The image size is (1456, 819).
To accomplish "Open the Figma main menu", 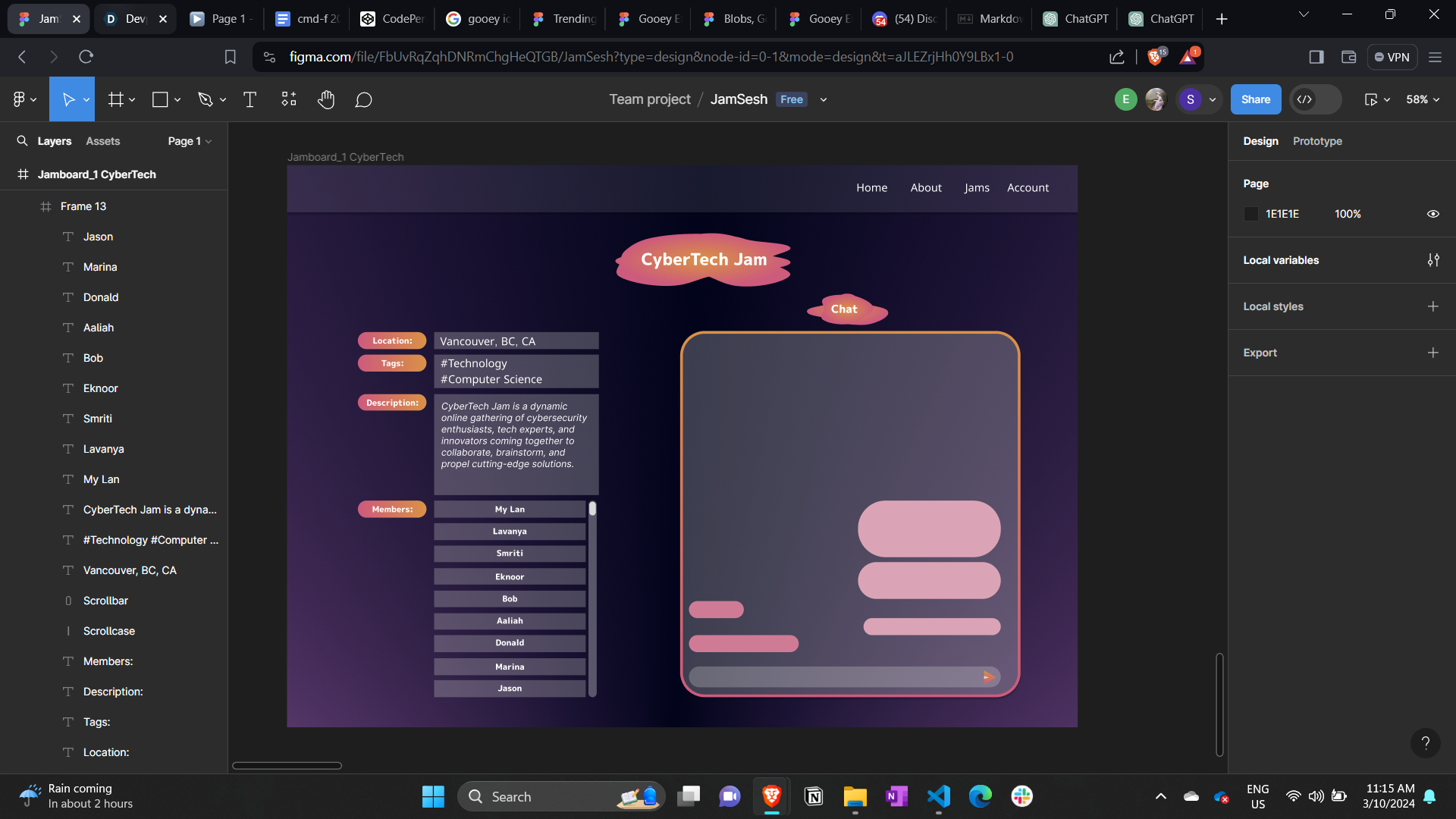I will [24, 99].
